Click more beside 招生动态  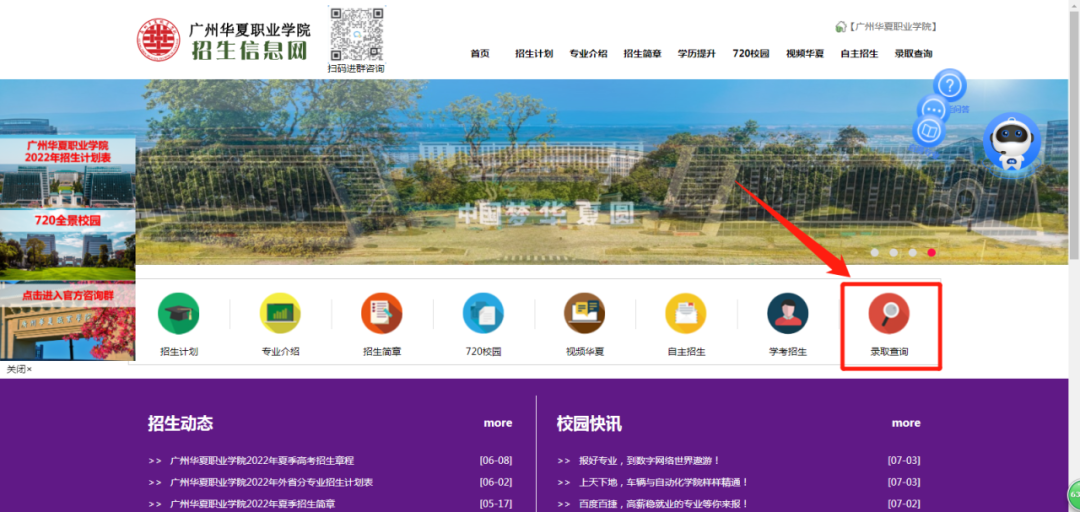pyautogui.click(x=498, y=423)
